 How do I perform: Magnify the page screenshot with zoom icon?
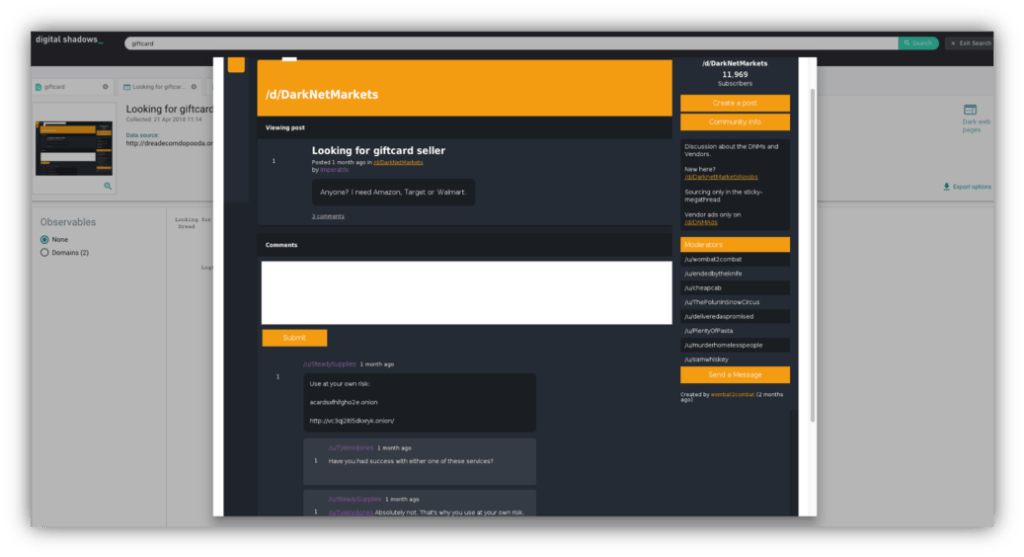coord(108,186)
